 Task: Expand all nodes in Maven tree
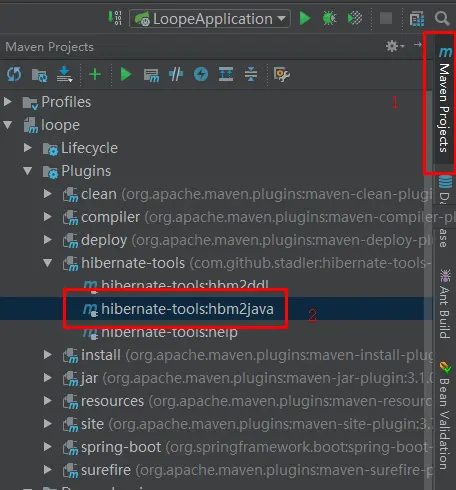click(x=226, y=74)
